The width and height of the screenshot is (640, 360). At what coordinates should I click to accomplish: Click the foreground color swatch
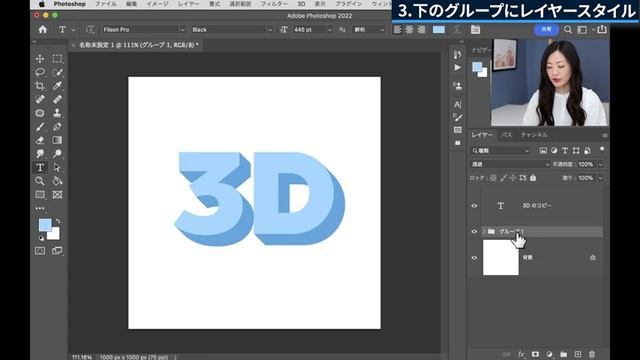(45, 225)
